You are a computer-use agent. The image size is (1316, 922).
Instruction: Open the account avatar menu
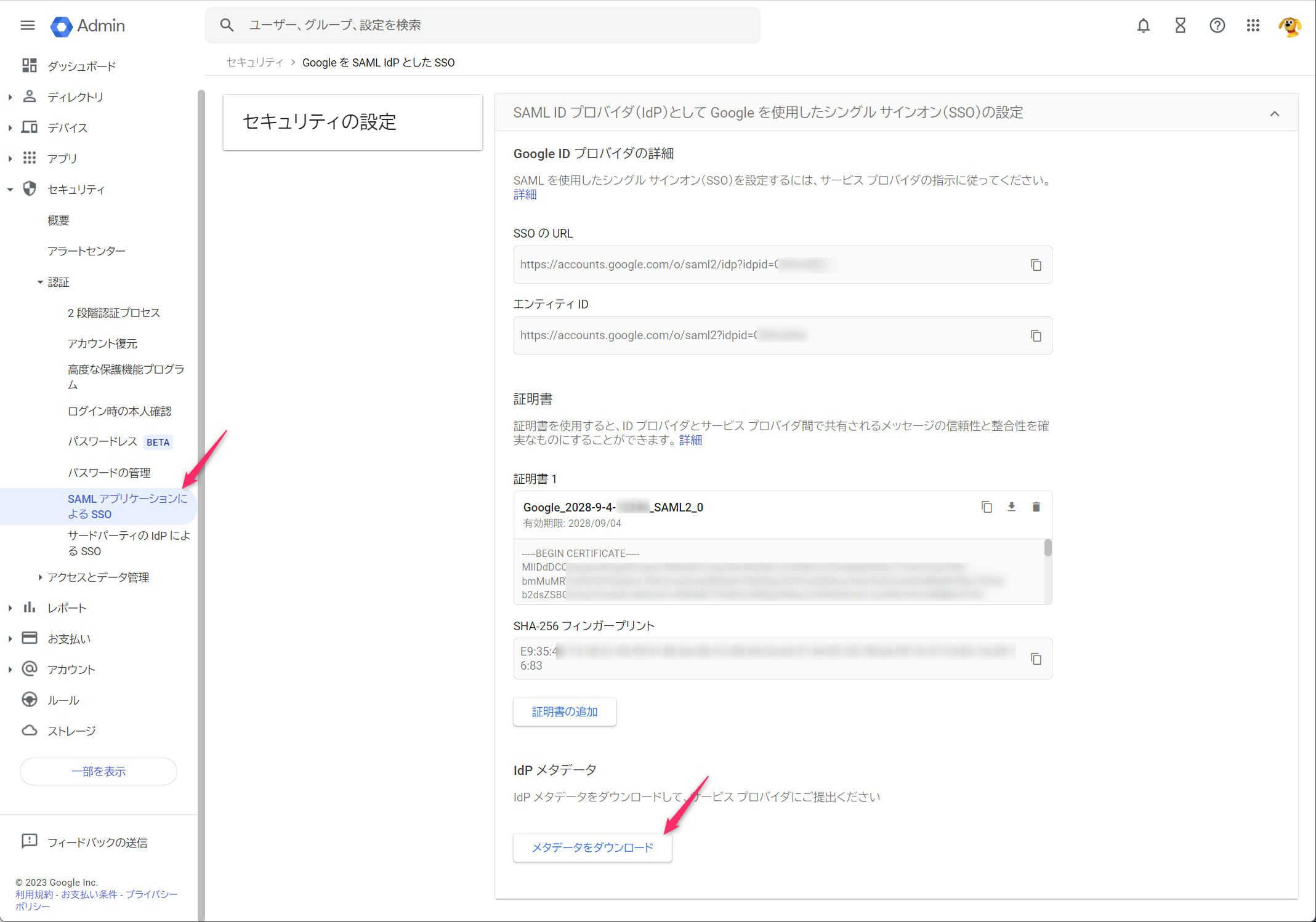coord(1290,26)
